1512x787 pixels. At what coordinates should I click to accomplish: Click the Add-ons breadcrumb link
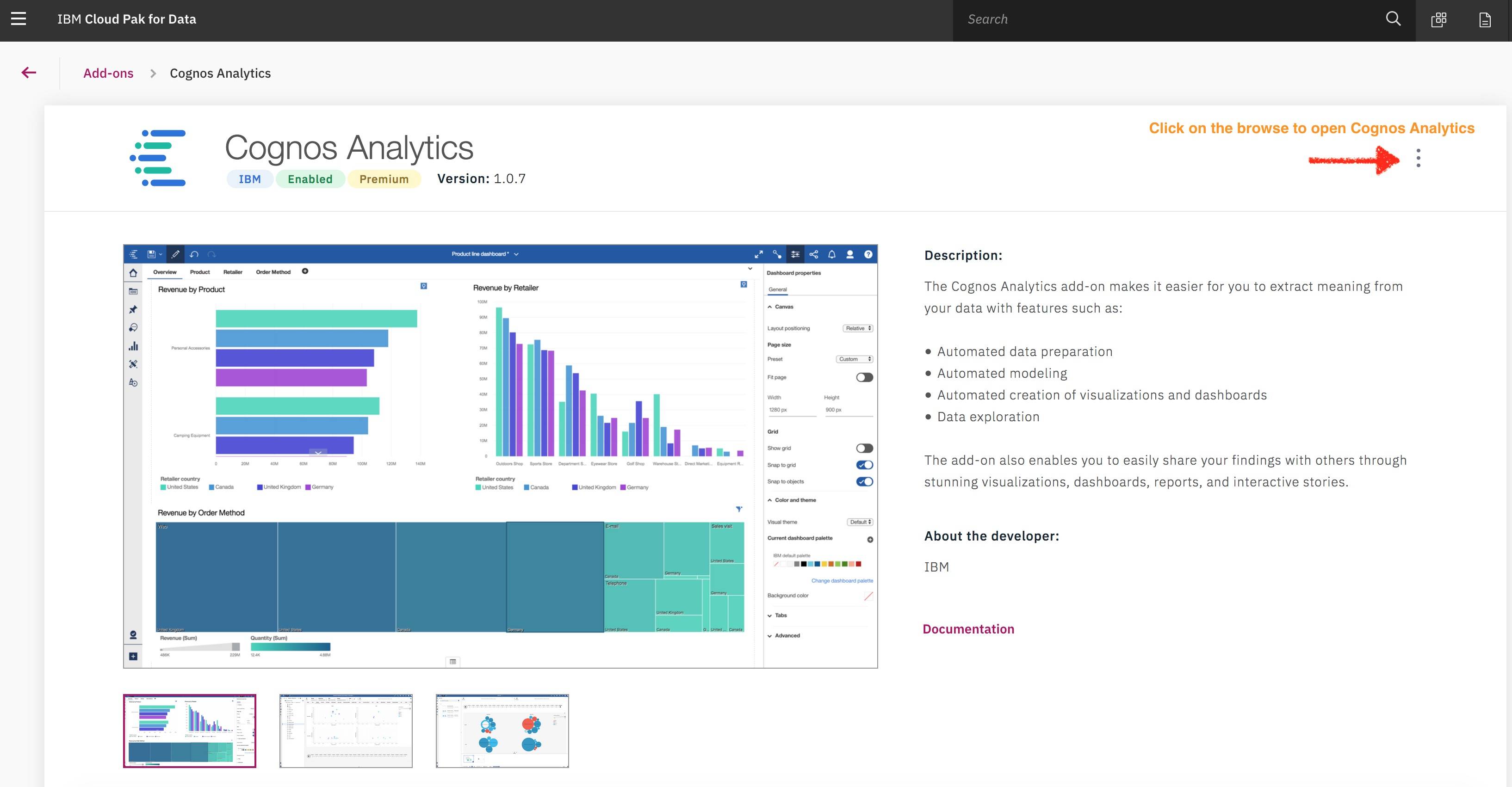(x=108, y=73)
